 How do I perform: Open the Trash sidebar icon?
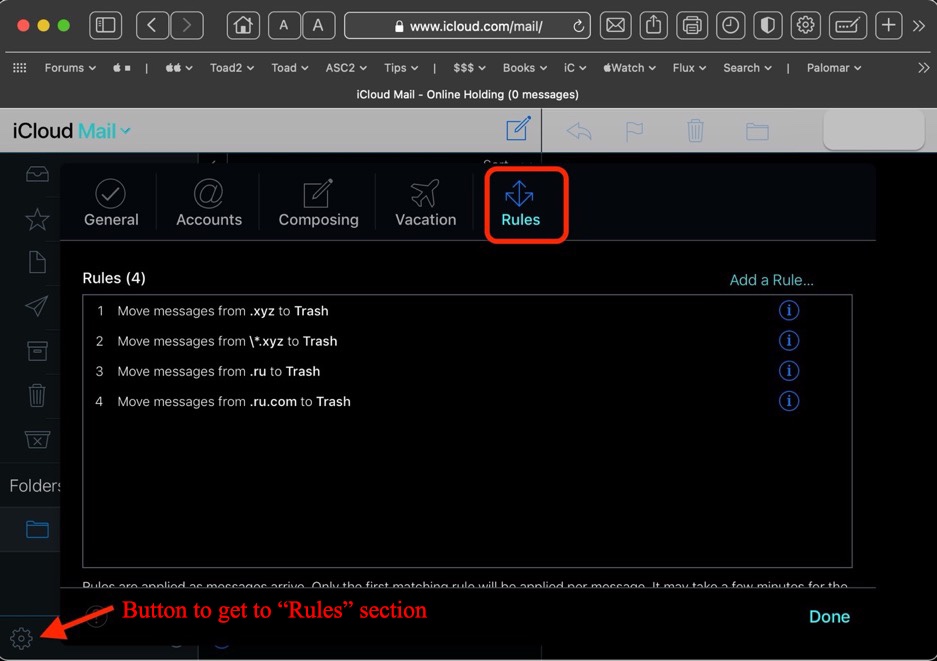coord(36,395)
